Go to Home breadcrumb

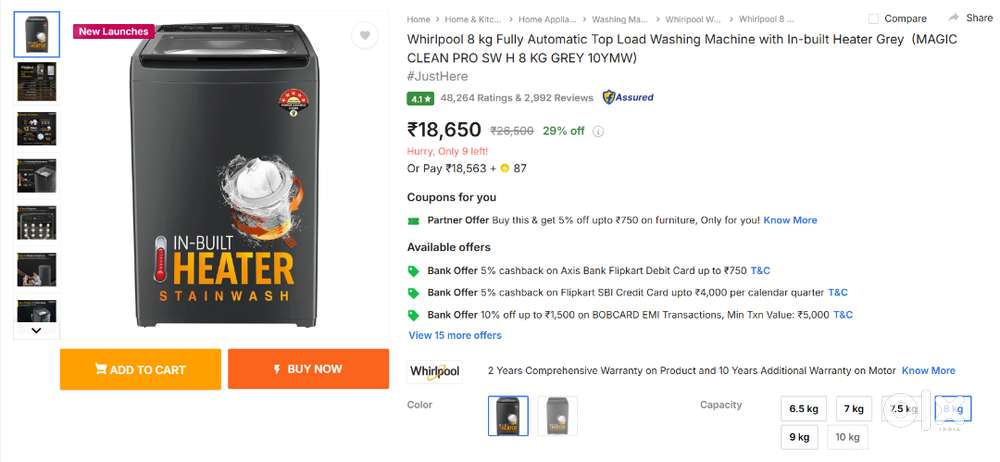pyautogui.click(x=418, y=19)
